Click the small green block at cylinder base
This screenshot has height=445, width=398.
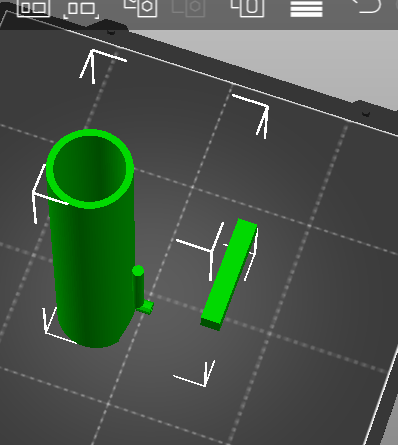[x=146, y=307]
